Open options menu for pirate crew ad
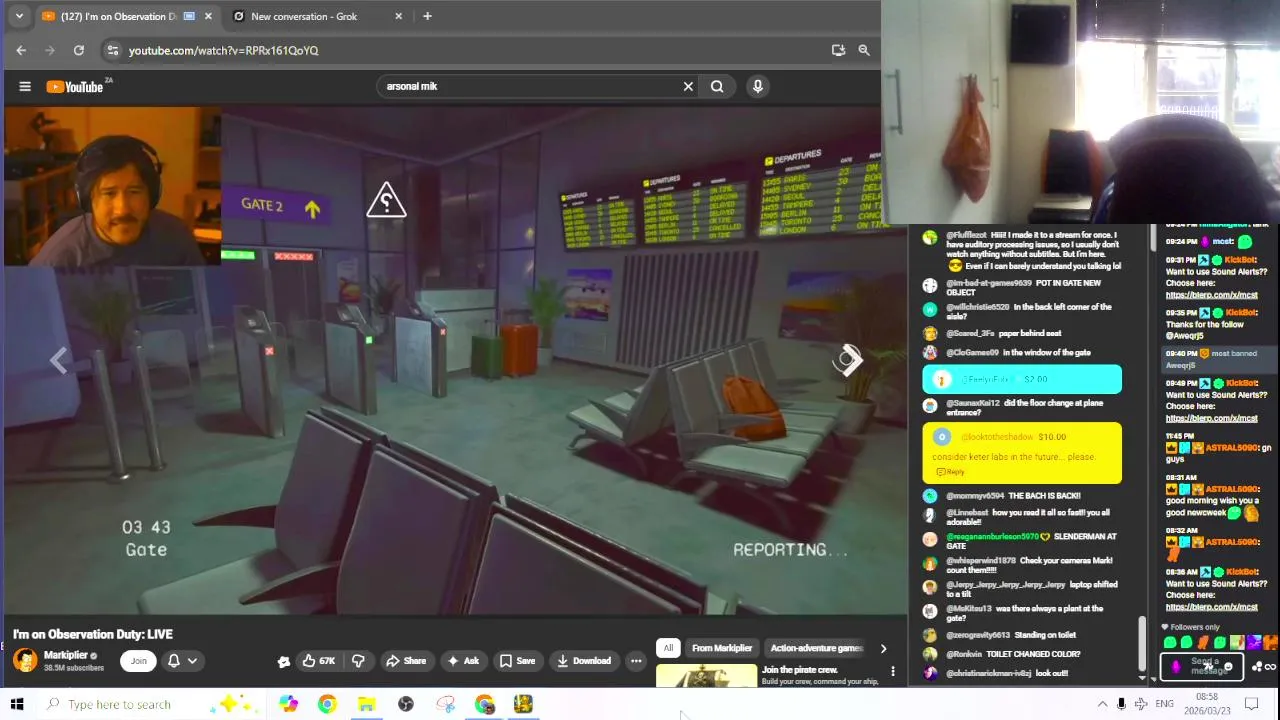 tap(893, 671)
